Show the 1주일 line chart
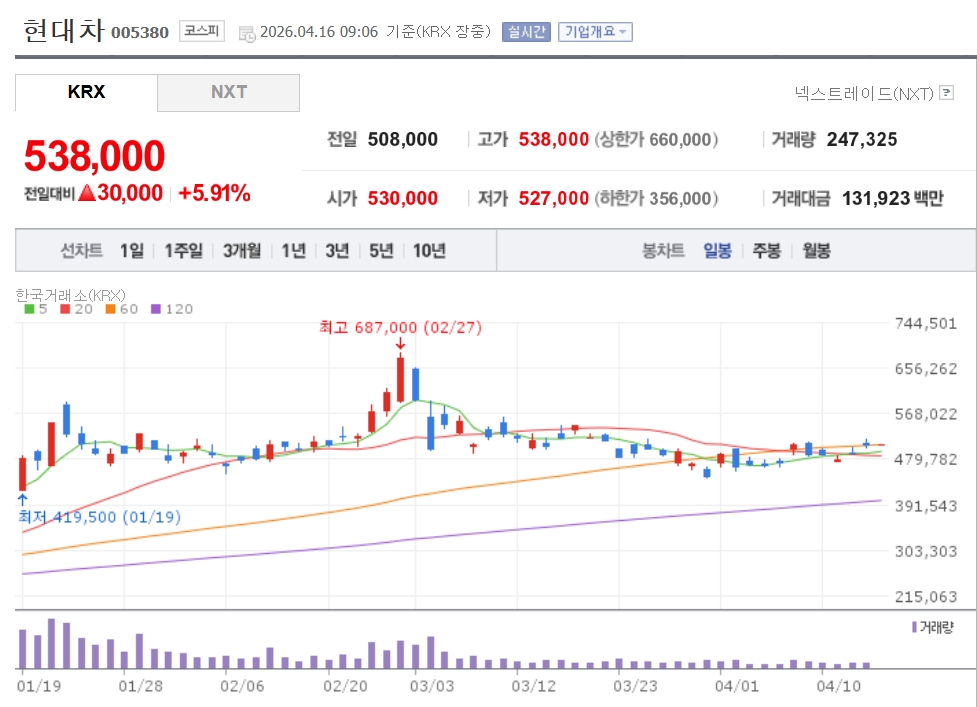 point(183,250)
